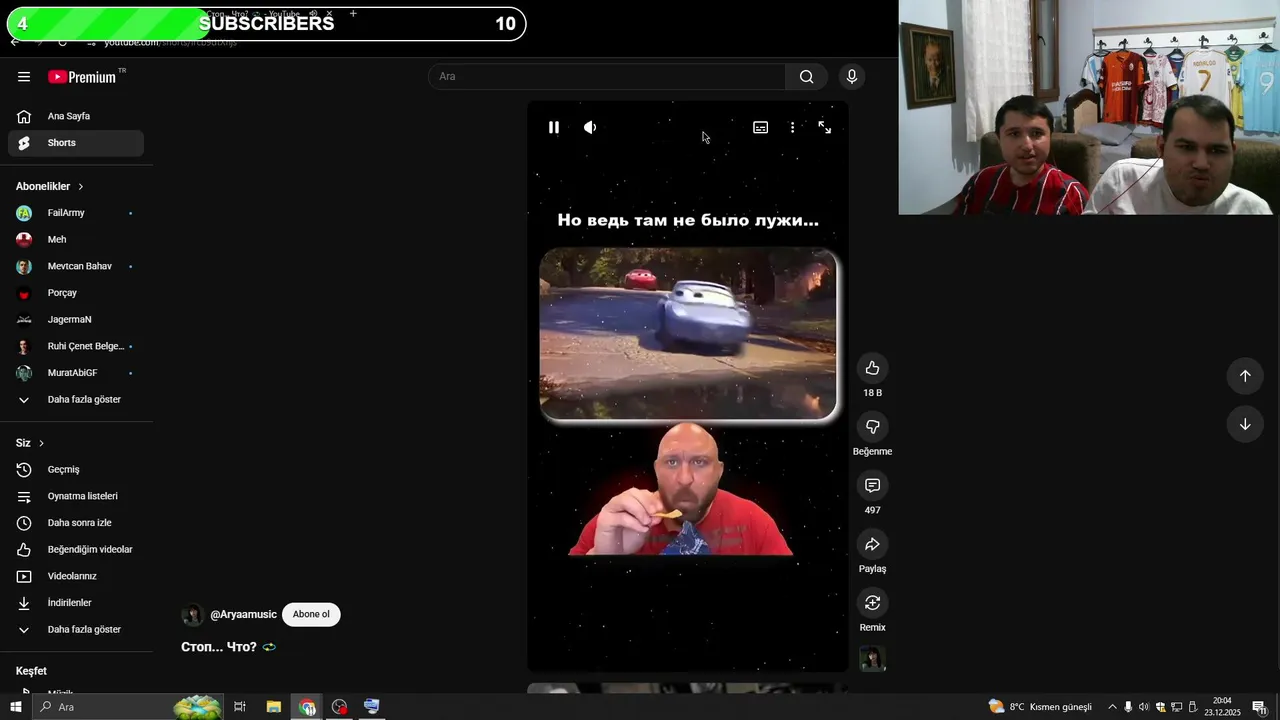Mute the Short with speaker icon
Viewport: 1280px width, 720px height.
pyautogui.click(x=590, y=128)
